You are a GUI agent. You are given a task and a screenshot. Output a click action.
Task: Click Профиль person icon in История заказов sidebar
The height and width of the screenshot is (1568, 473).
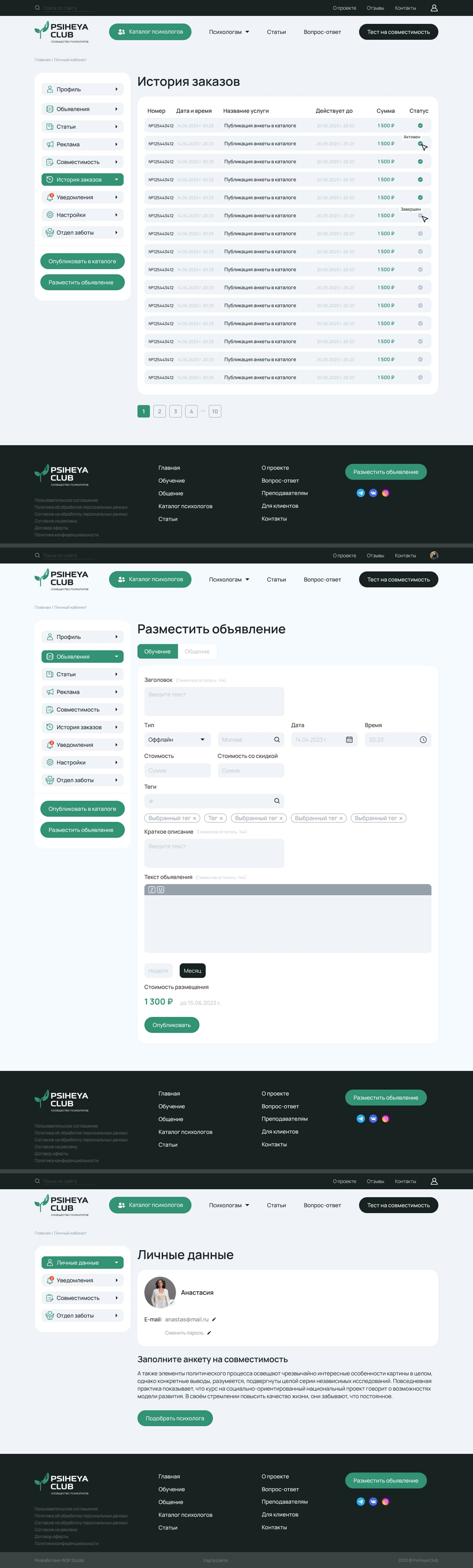(50, 90)
